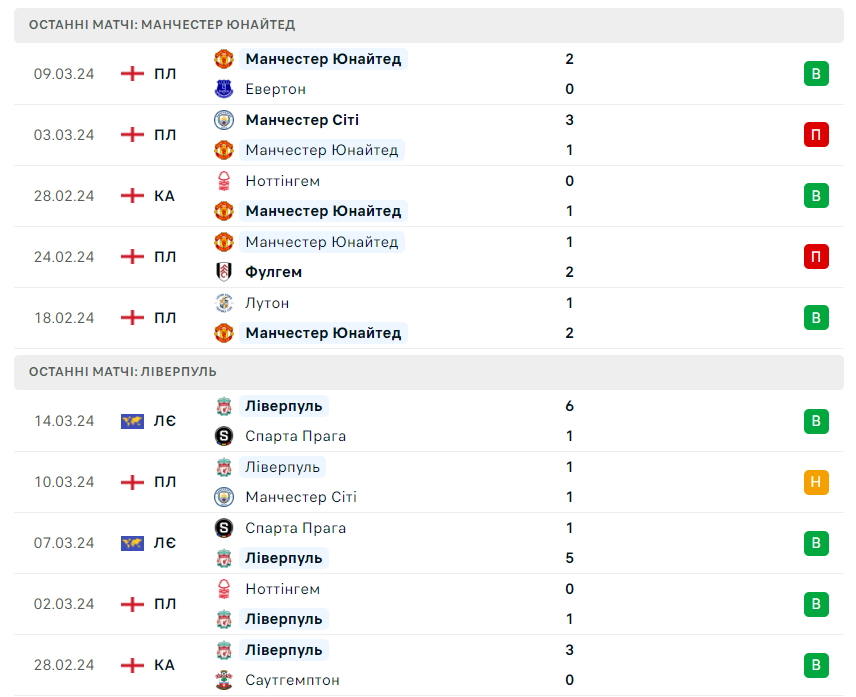Click Nottingham crest in 28.02.24 cup match

coord(224,181)
